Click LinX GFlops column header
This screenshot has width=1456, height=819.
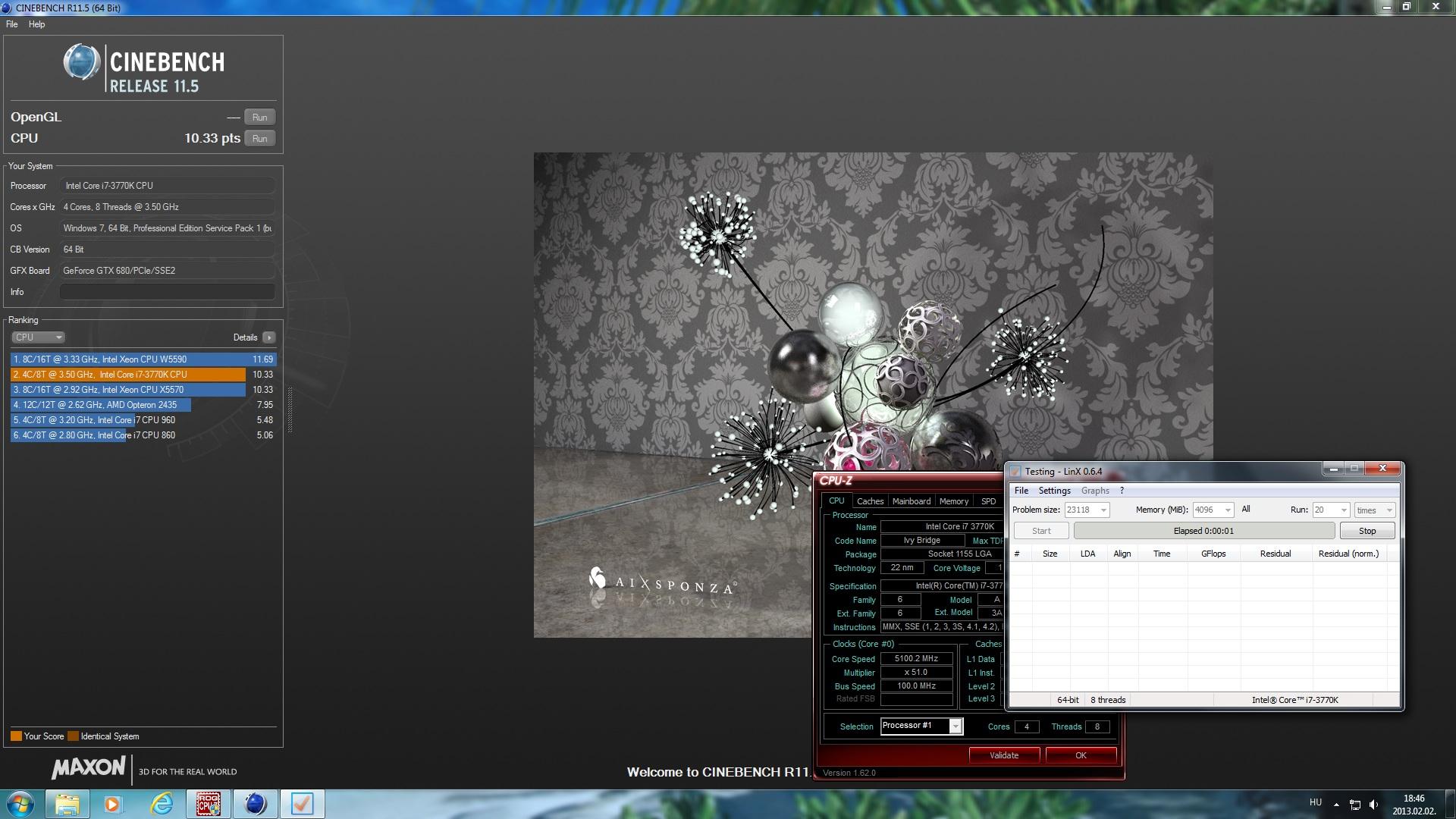pos(1213,554)
